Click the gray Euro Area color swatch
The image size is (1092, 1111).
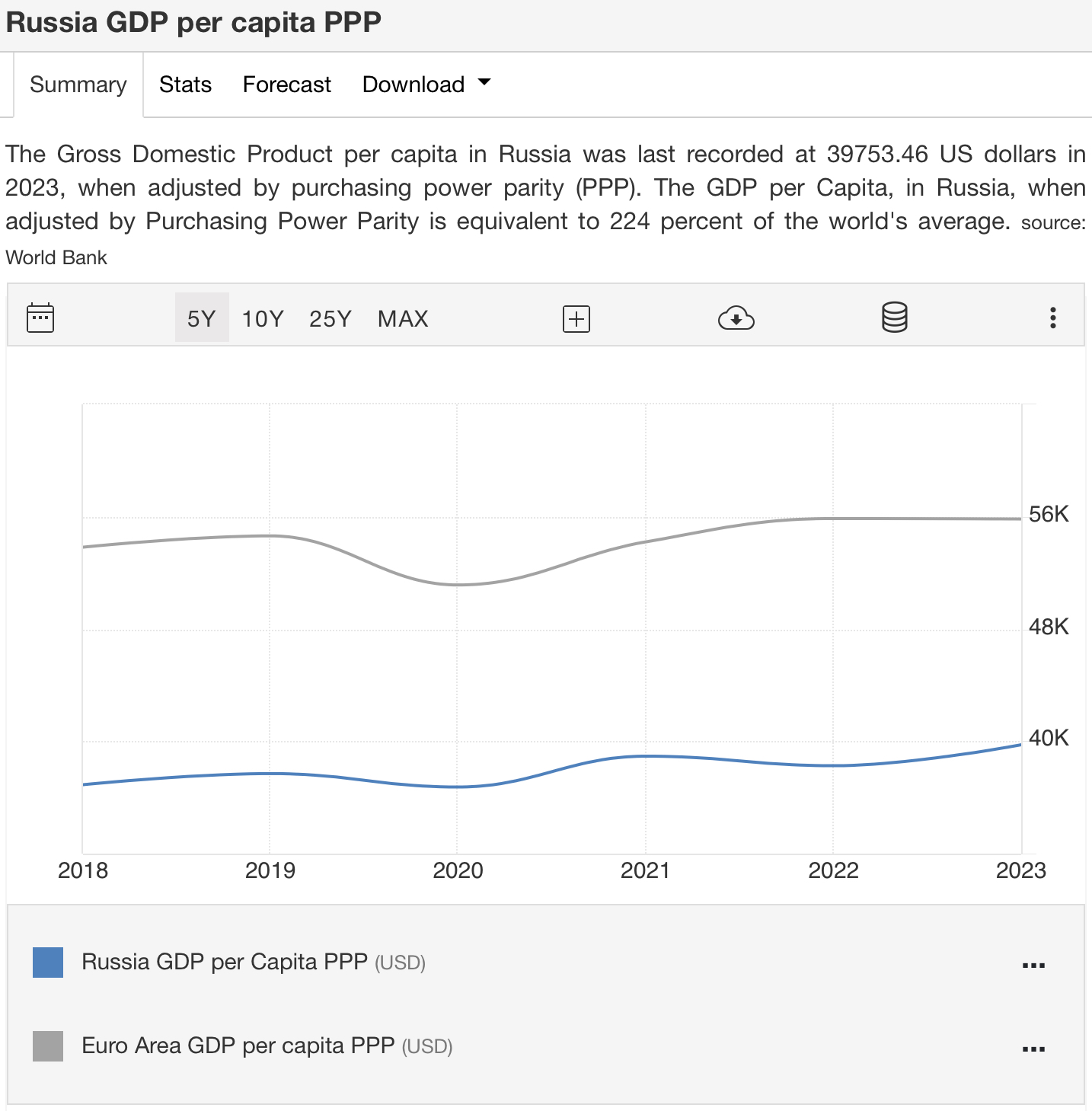[48, 1046]
